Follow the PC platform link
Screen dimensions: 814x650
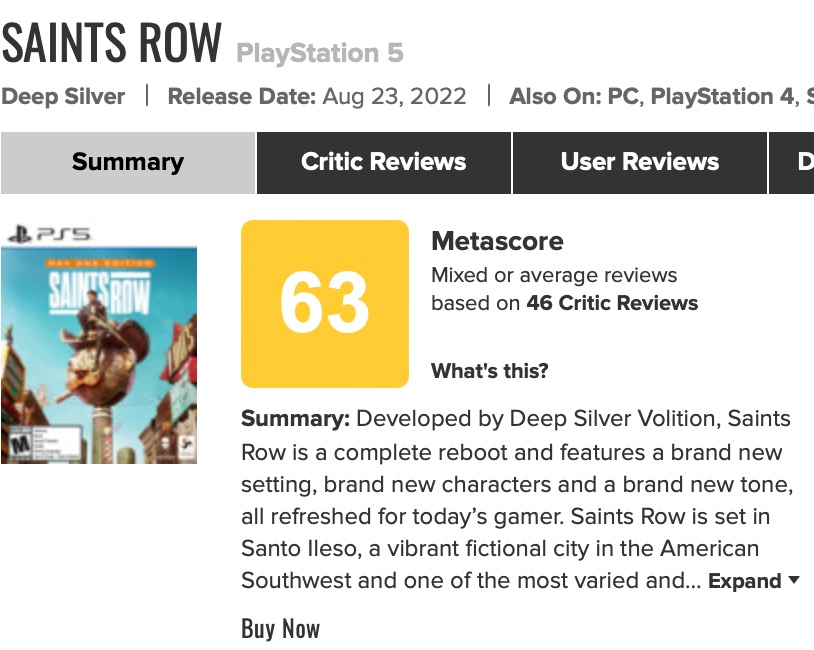point(627,97)
